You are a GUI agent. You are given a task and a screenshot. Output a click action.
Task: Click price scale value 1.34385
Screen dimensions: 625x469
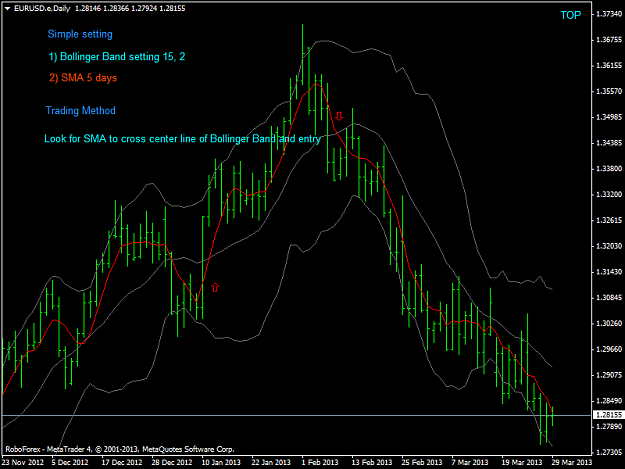pos(609,143)
